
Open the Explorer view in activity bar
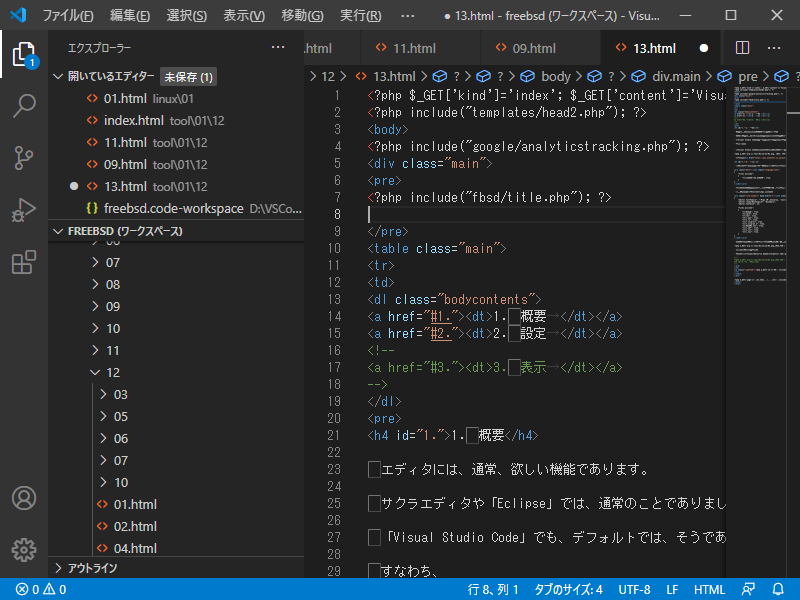[x=23, y=54]
